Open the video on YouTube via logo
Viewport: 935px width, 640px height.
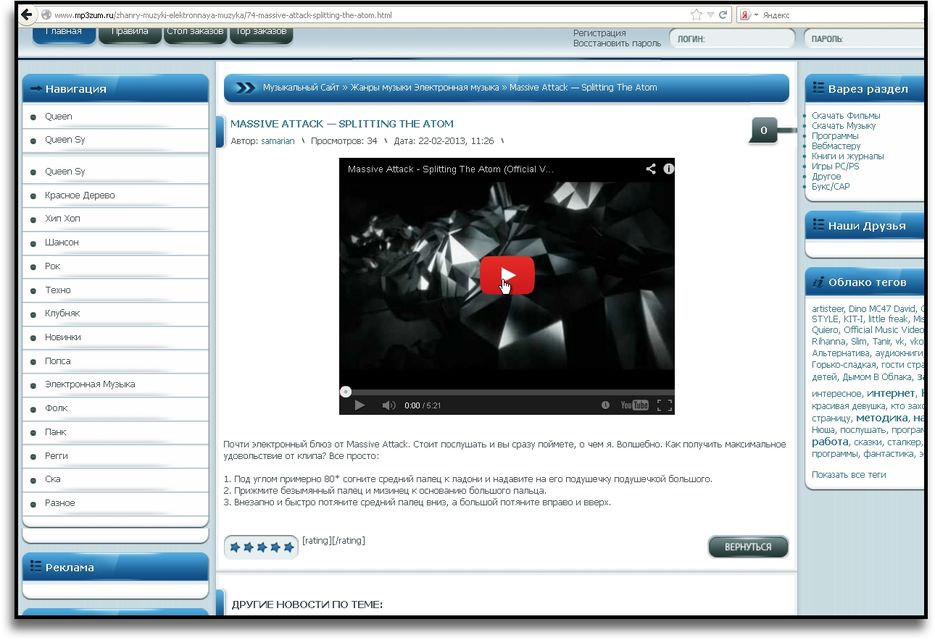(x=634, y=405)
